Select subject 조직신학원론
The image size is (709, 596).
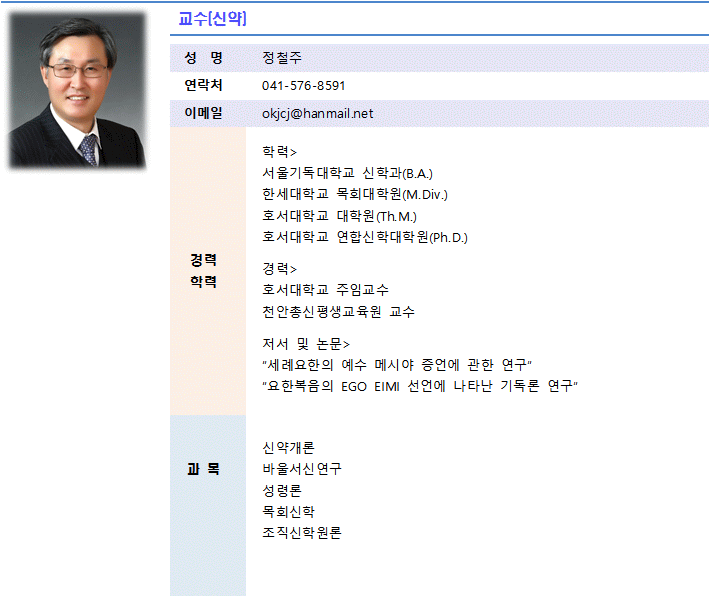click(x=302, y=533)
